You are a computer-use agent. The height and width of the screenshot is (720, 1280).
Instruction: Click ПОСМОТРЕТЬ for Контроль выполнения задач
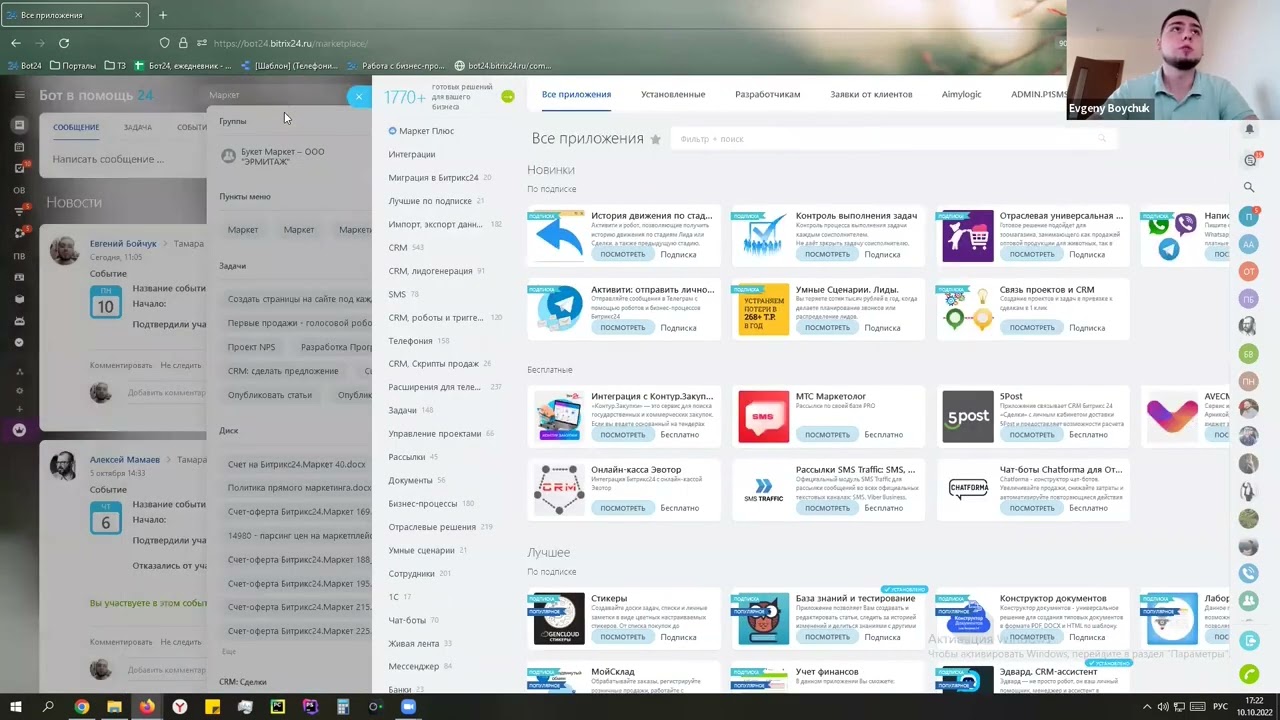[827, 254]
